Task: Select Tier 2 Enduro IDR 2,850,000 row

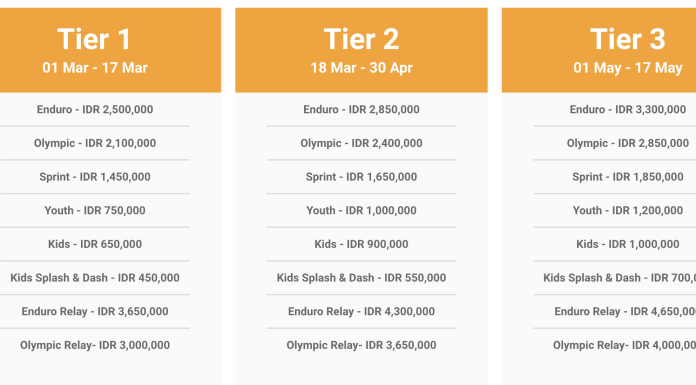Action: tap(361, 110)
